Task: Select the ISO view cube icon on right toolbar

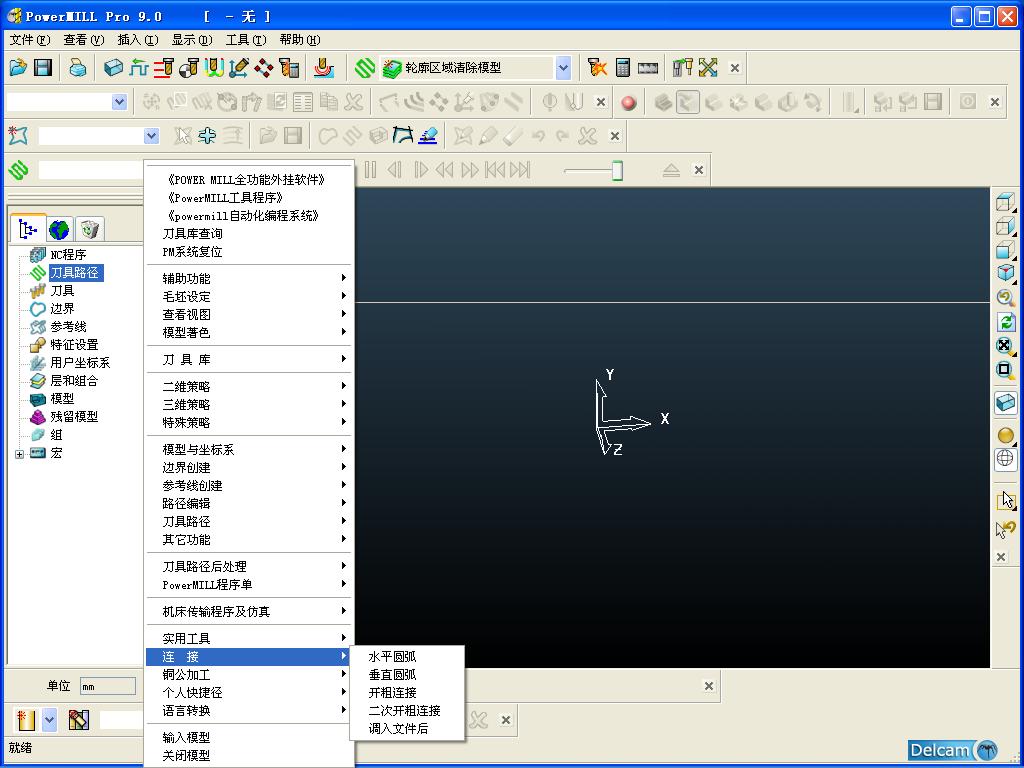Action: click(x=1005, y=271)
